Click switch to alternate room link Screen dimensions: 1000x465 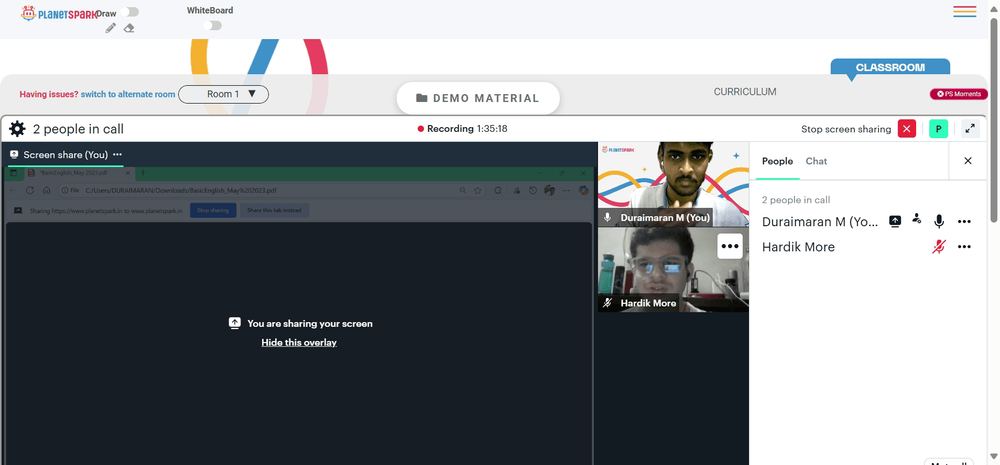[x=128, y=94]
